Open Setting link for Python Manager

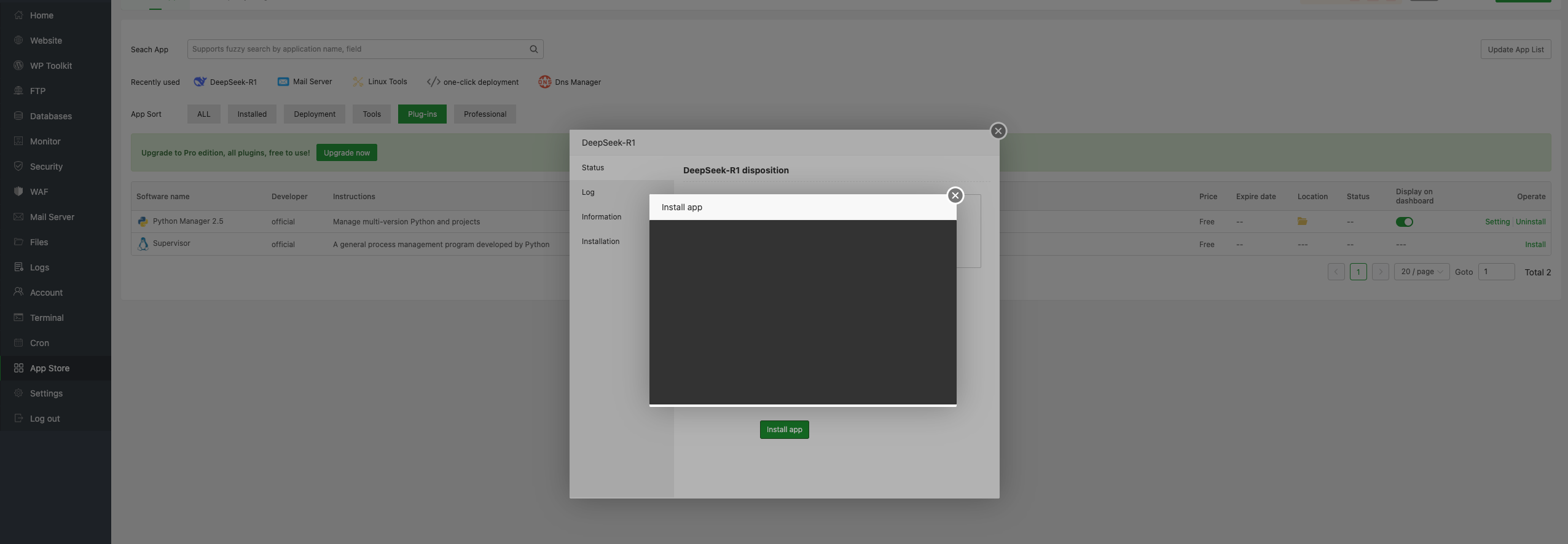1497,222
